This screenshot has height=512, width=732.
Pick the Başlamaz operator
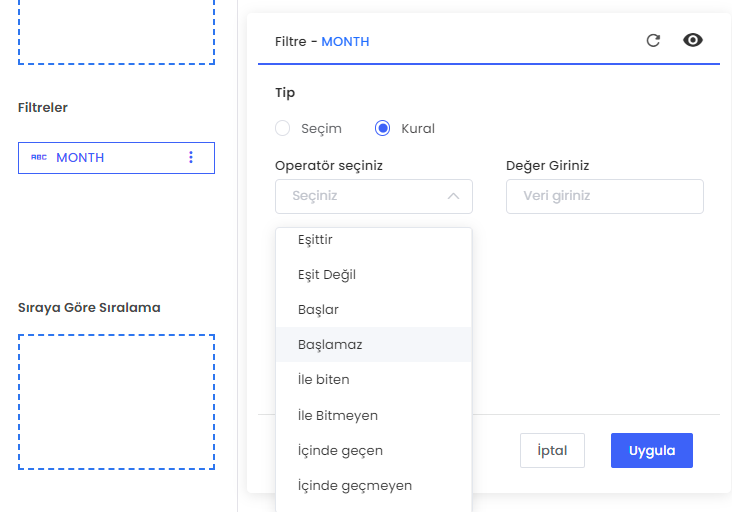coord(330,345)
